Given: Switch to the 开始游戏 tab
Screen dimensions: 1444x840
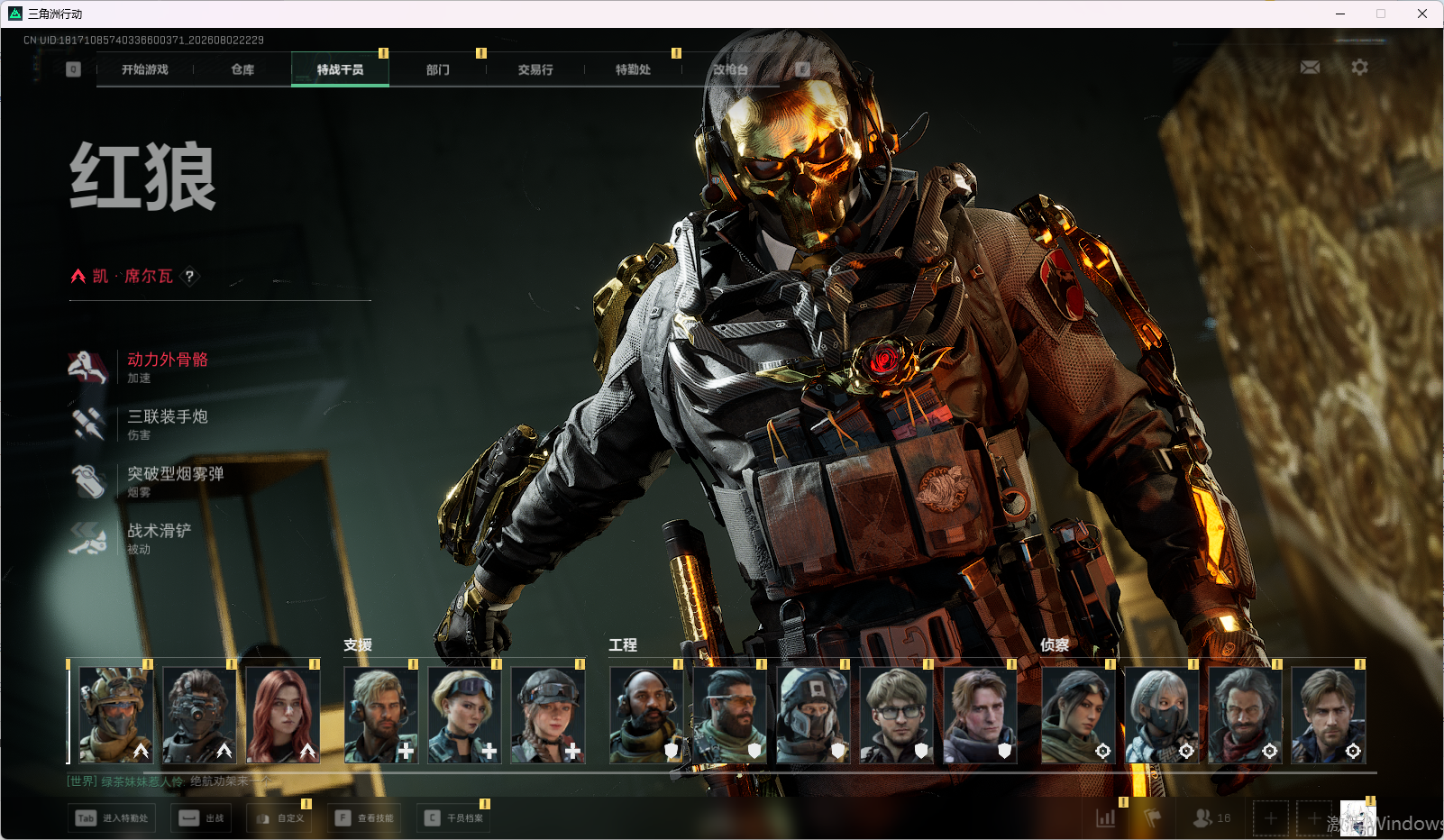Looking at the screenshot, I should coord(145,69).
